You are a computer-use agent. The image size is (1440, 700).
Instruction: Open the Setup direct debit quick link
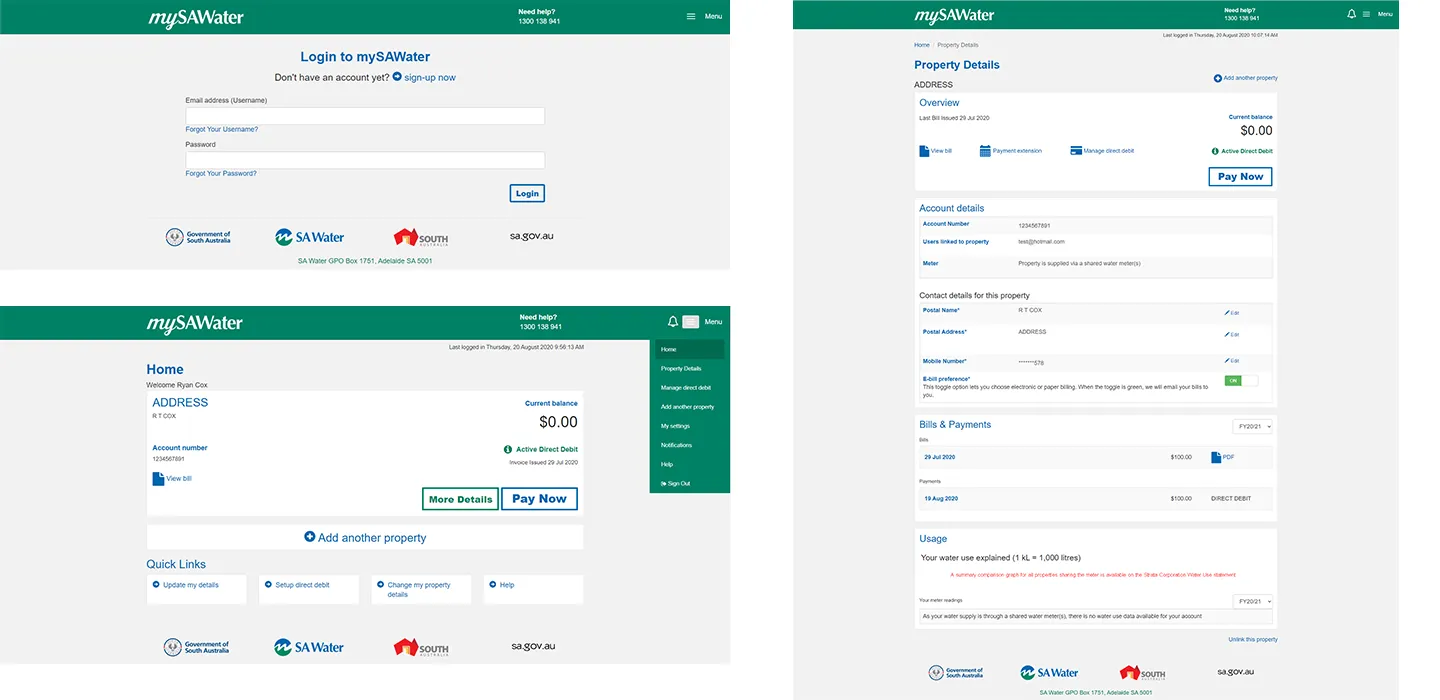coord(308,589)
